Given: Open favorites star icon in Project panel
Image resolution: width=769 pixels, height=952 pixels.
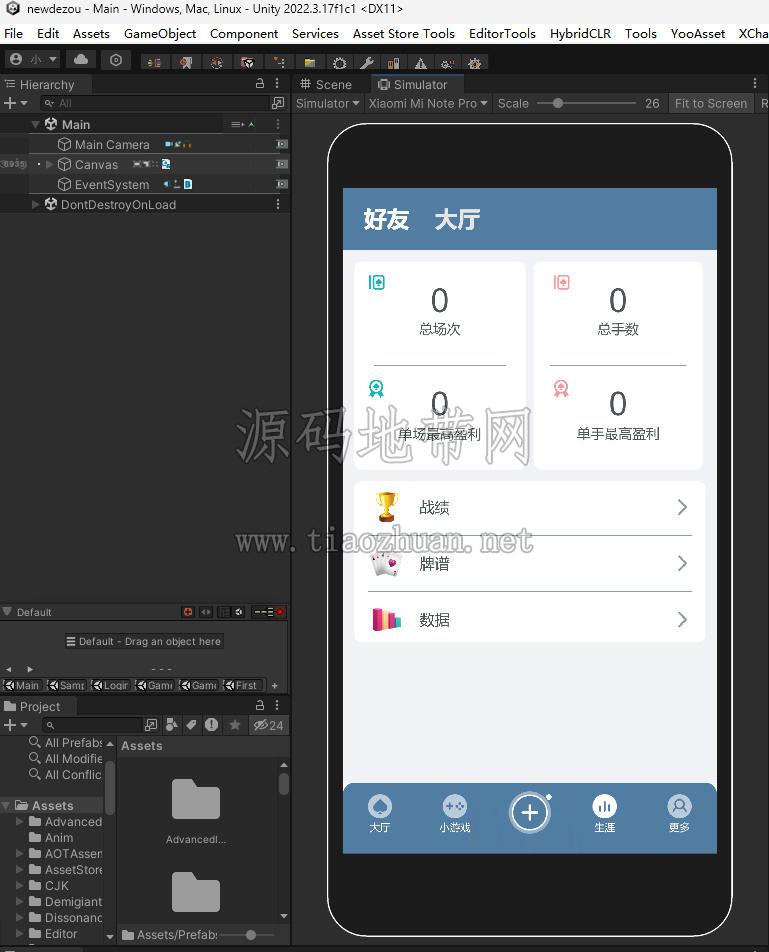Looking at the screenshot, I should pos(234,724).
